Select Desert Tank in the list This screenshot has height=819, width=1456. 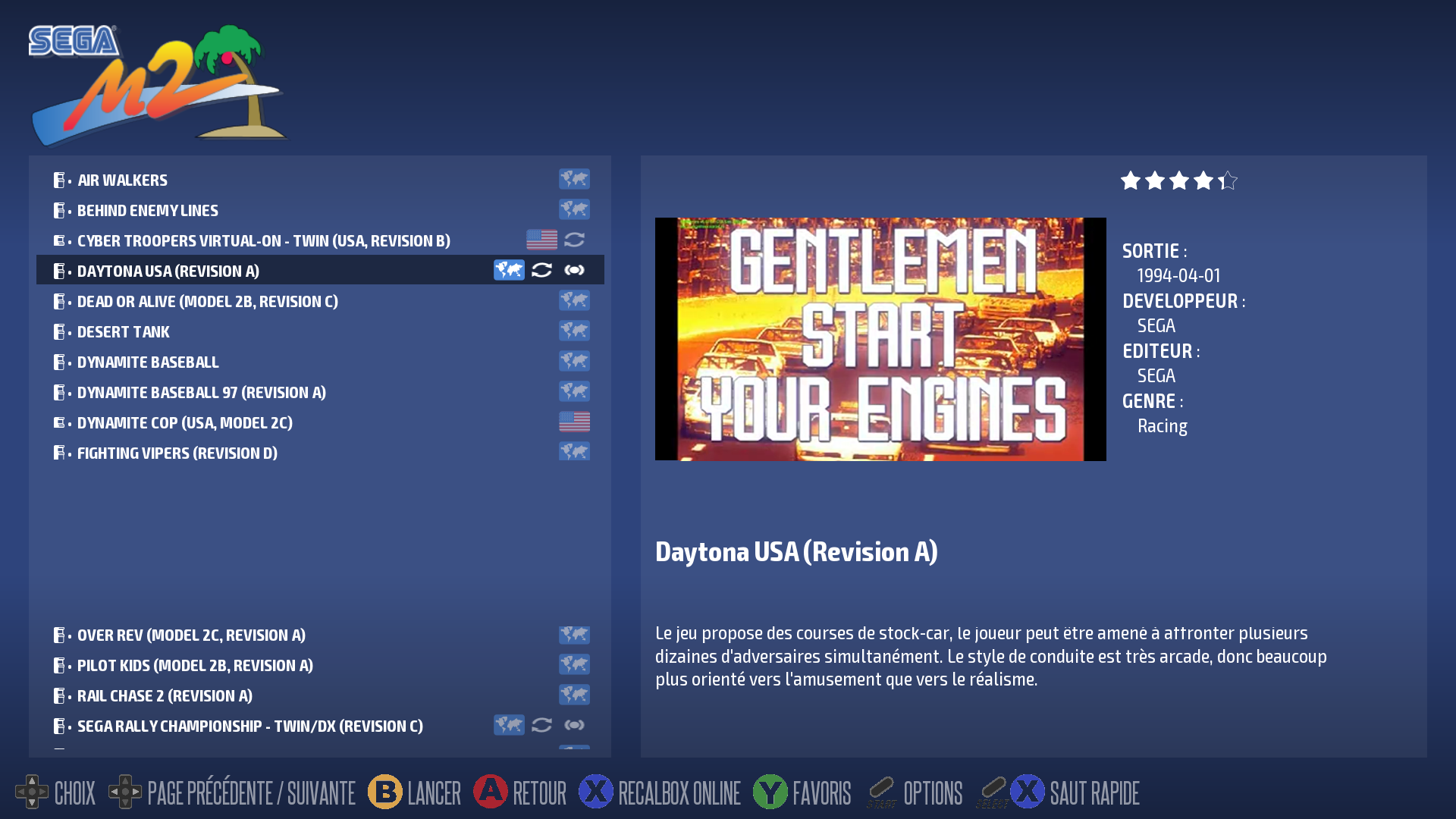click(x=320, y=331)
